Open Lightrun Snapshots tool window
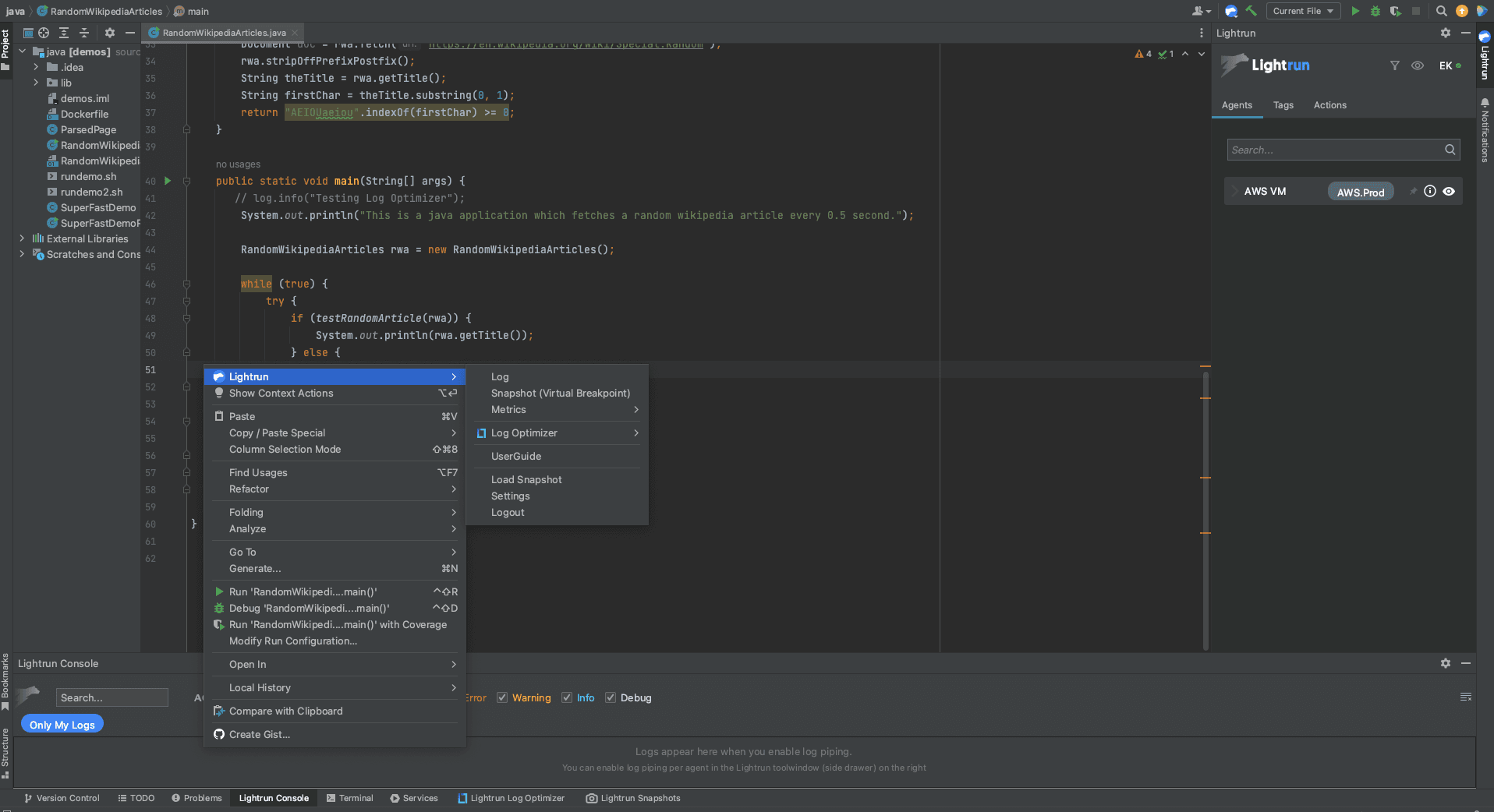 click(x=633, y=798)
